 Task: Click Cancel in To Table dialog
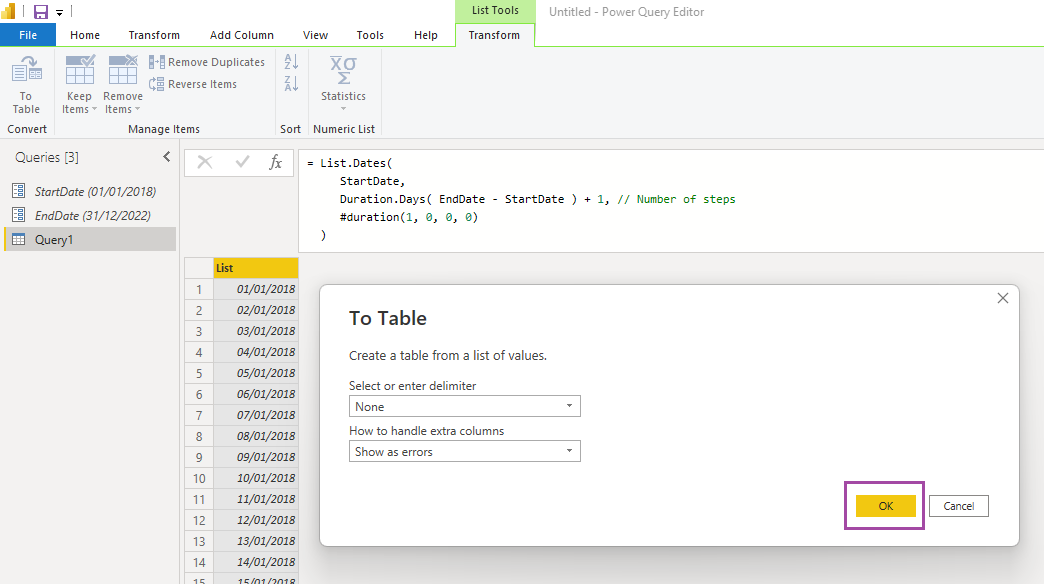pyautogui.click(x=959, y=506)
